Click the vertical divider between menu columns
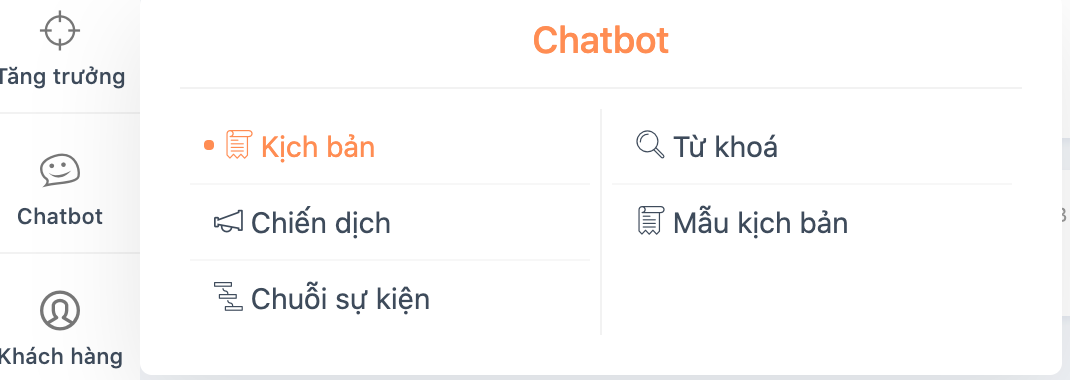 [x=601, y=222]
